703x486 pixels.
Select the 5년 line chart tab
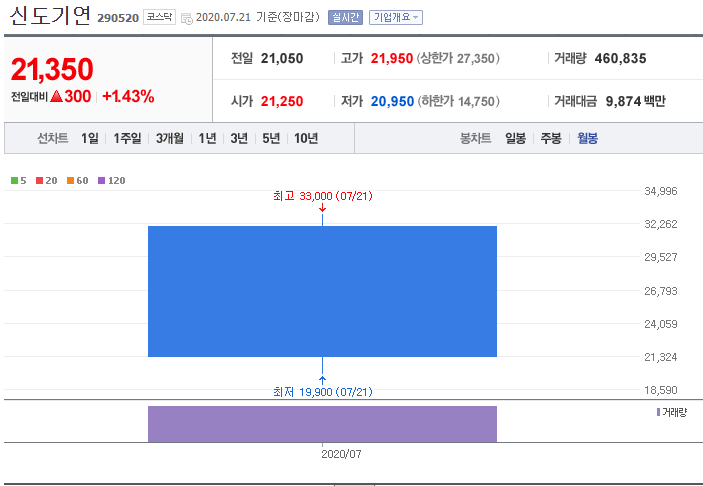pyautogui.click(x=271, y=138)
